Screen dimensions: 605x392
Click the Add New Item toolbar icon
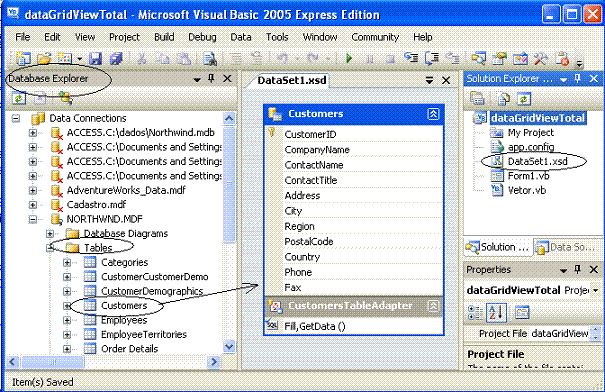click(65, 58)
